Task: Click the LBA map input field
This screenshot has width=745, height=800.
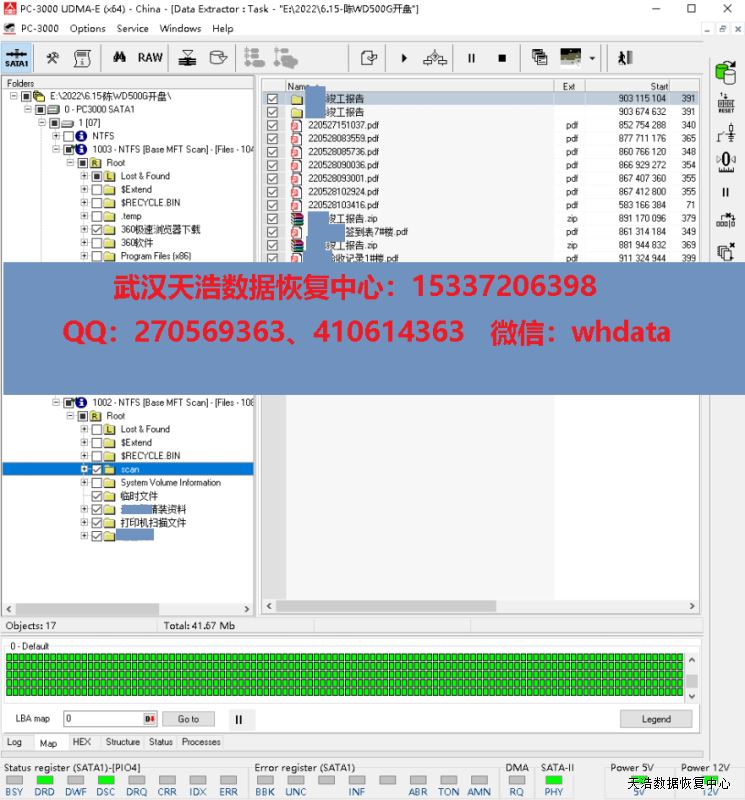Action: 103,718
